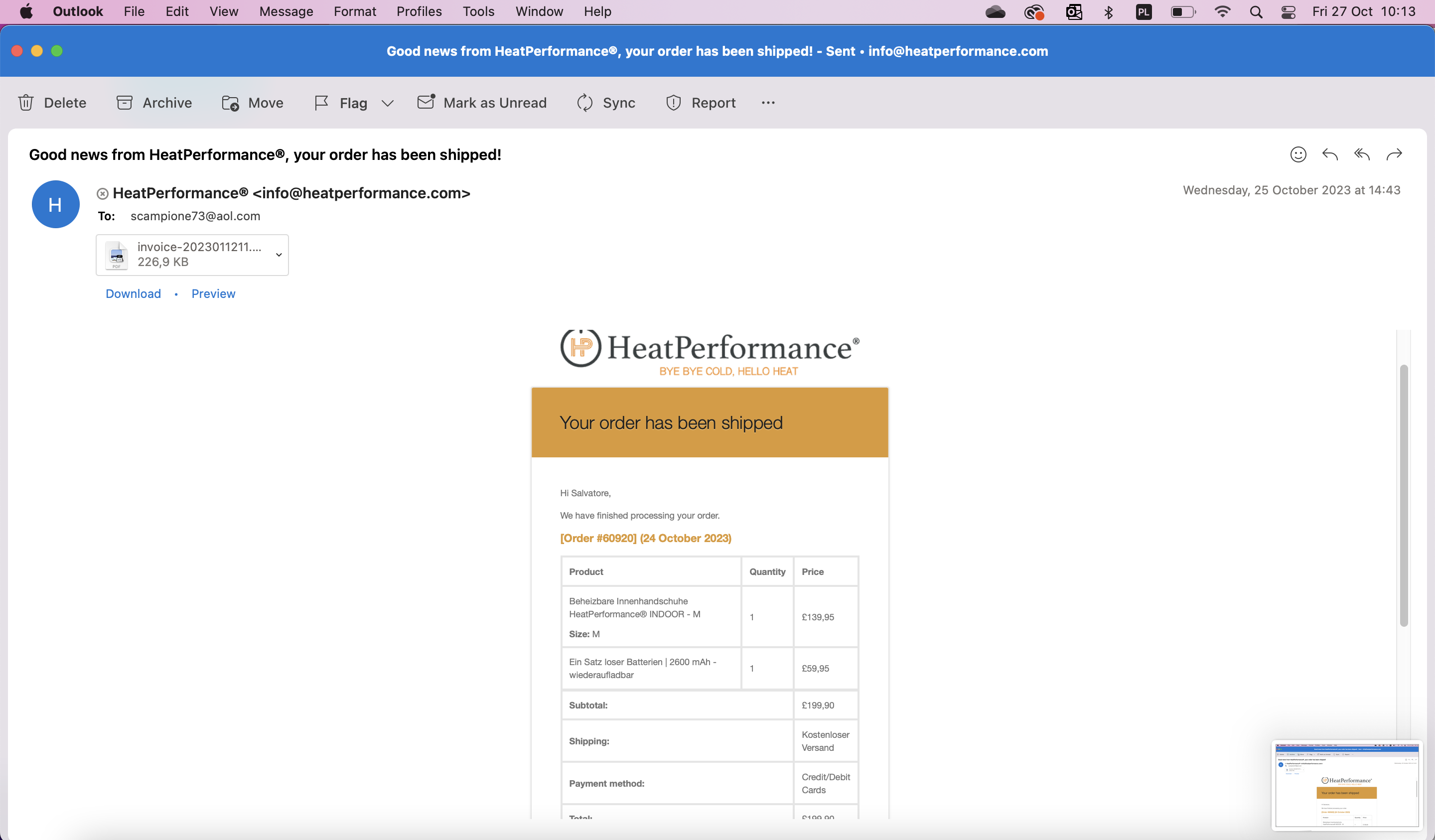This screenshot has width=1435, height=840.
Task: Open the Wi-Fi menu
Action: [1222, 12]
